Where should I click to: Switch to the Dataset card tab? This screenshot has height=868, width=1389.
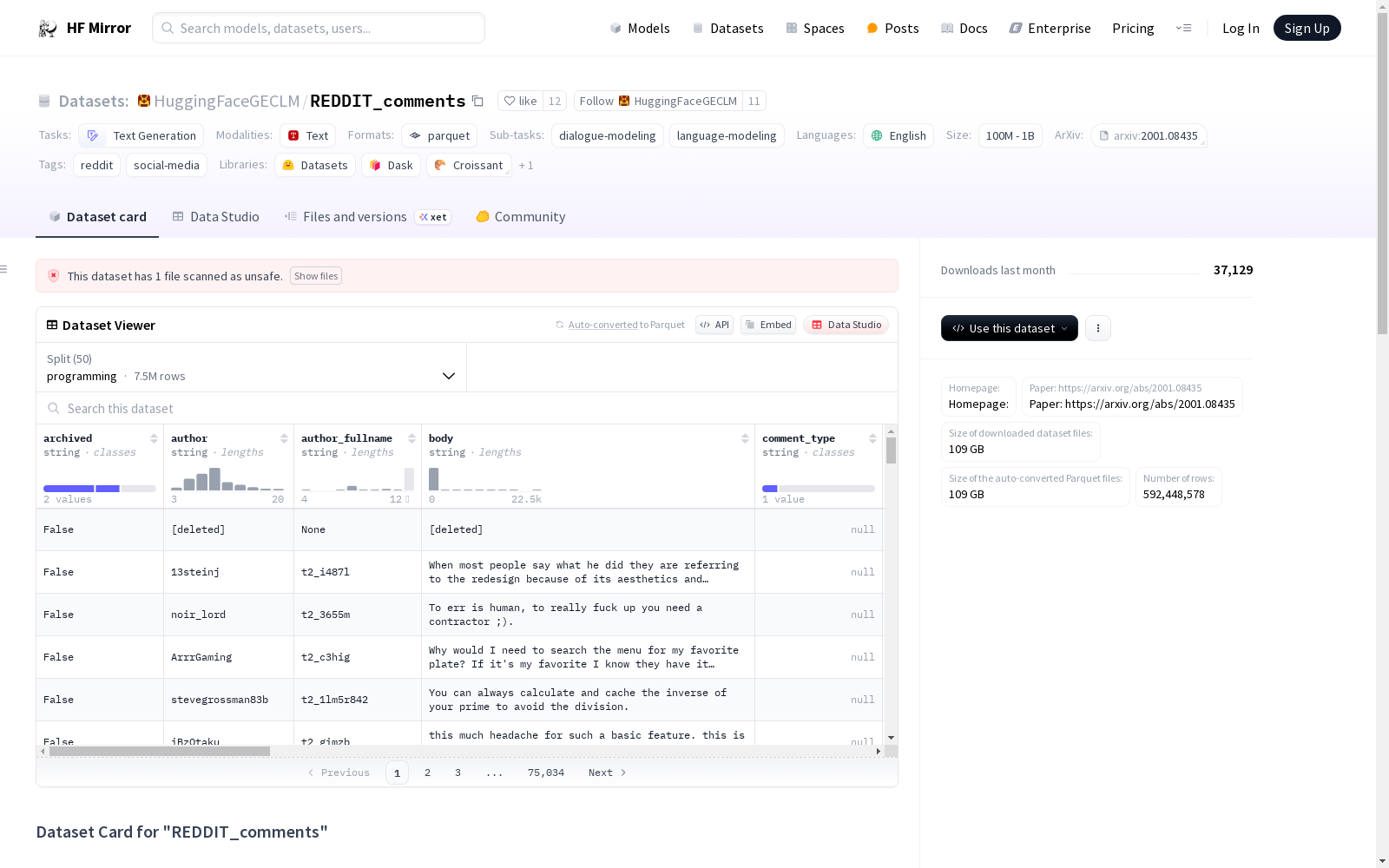click(x=97, y=217)
